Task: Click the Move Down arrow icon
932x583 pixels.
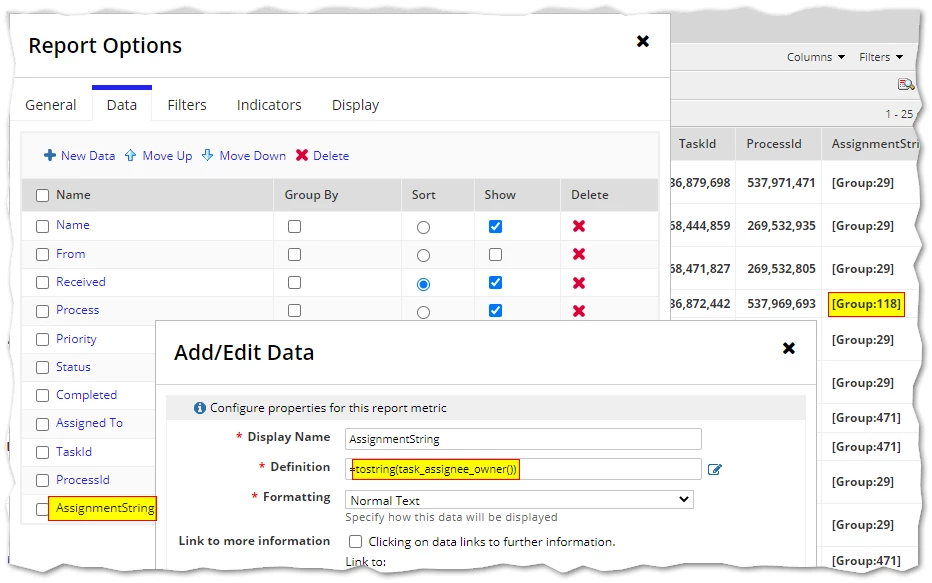Action: click(x=207, y=156)
